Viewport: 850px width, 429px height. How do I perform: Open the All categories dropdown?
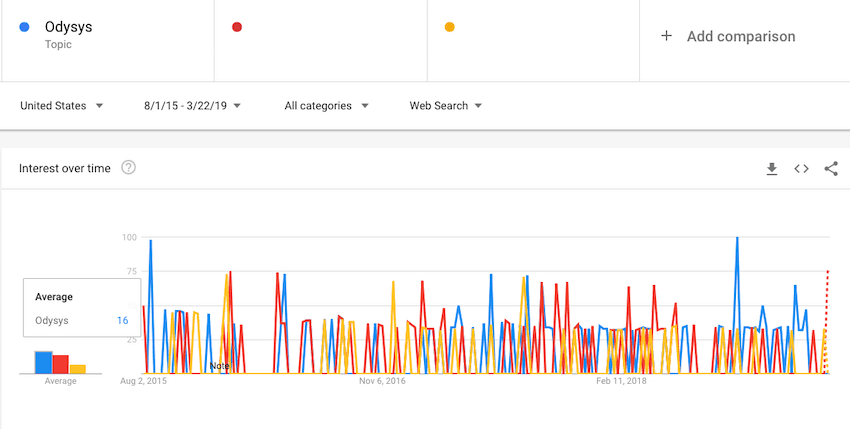[326, 106]
